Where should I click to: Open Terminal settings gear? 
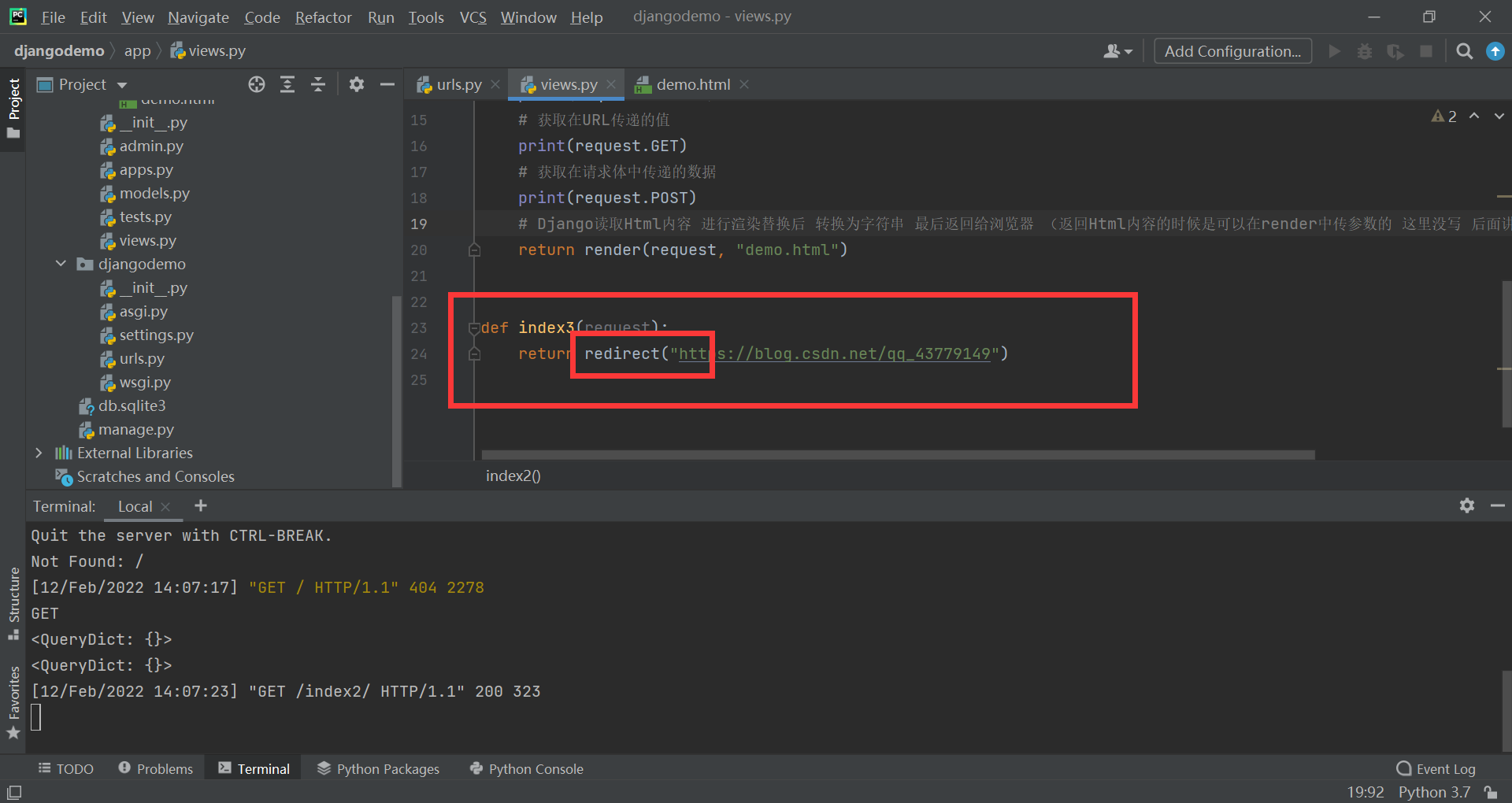1466,505
